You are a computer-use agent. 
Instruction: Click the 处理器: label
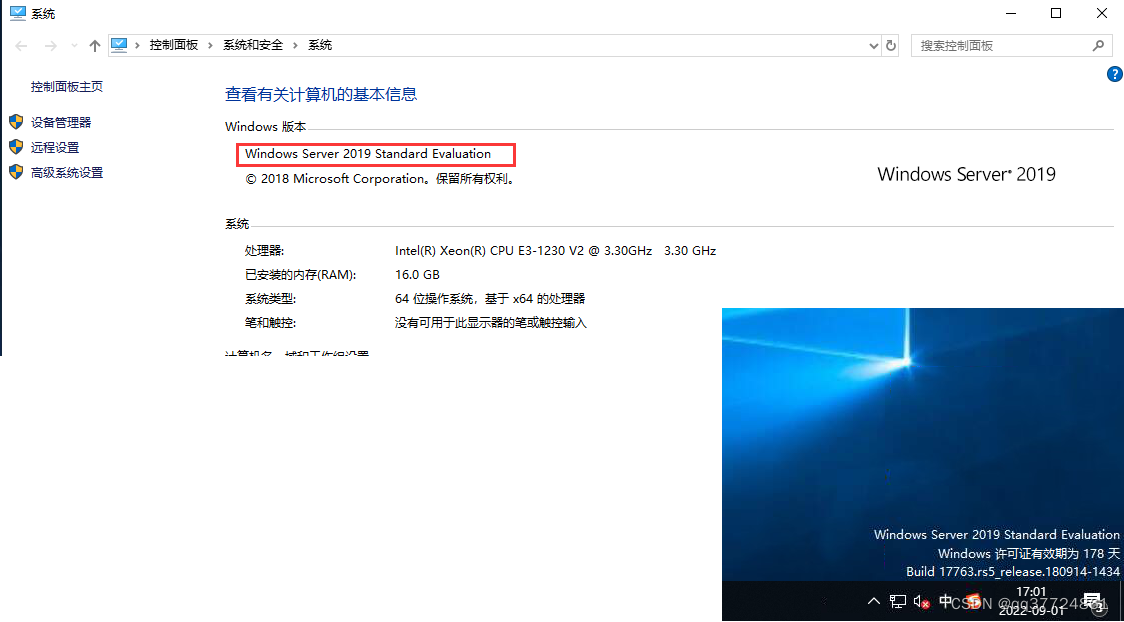(265, 251)
